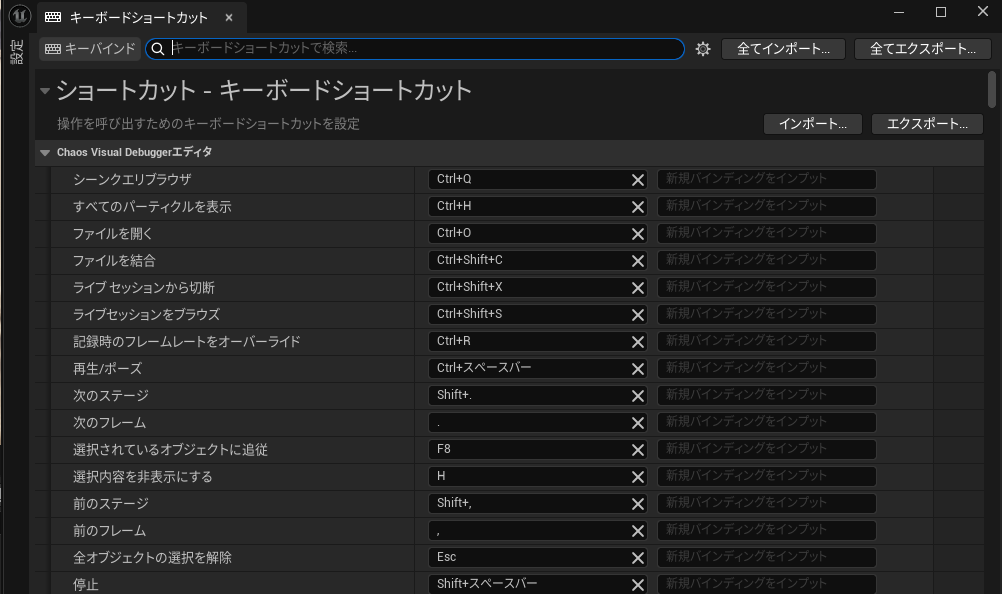Select the 次のステージ row label
This screenshot has width=1002, height=594.
coord(111,396)
